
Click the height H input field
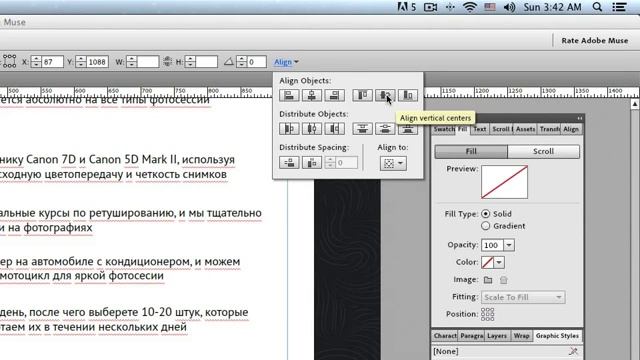207,62
